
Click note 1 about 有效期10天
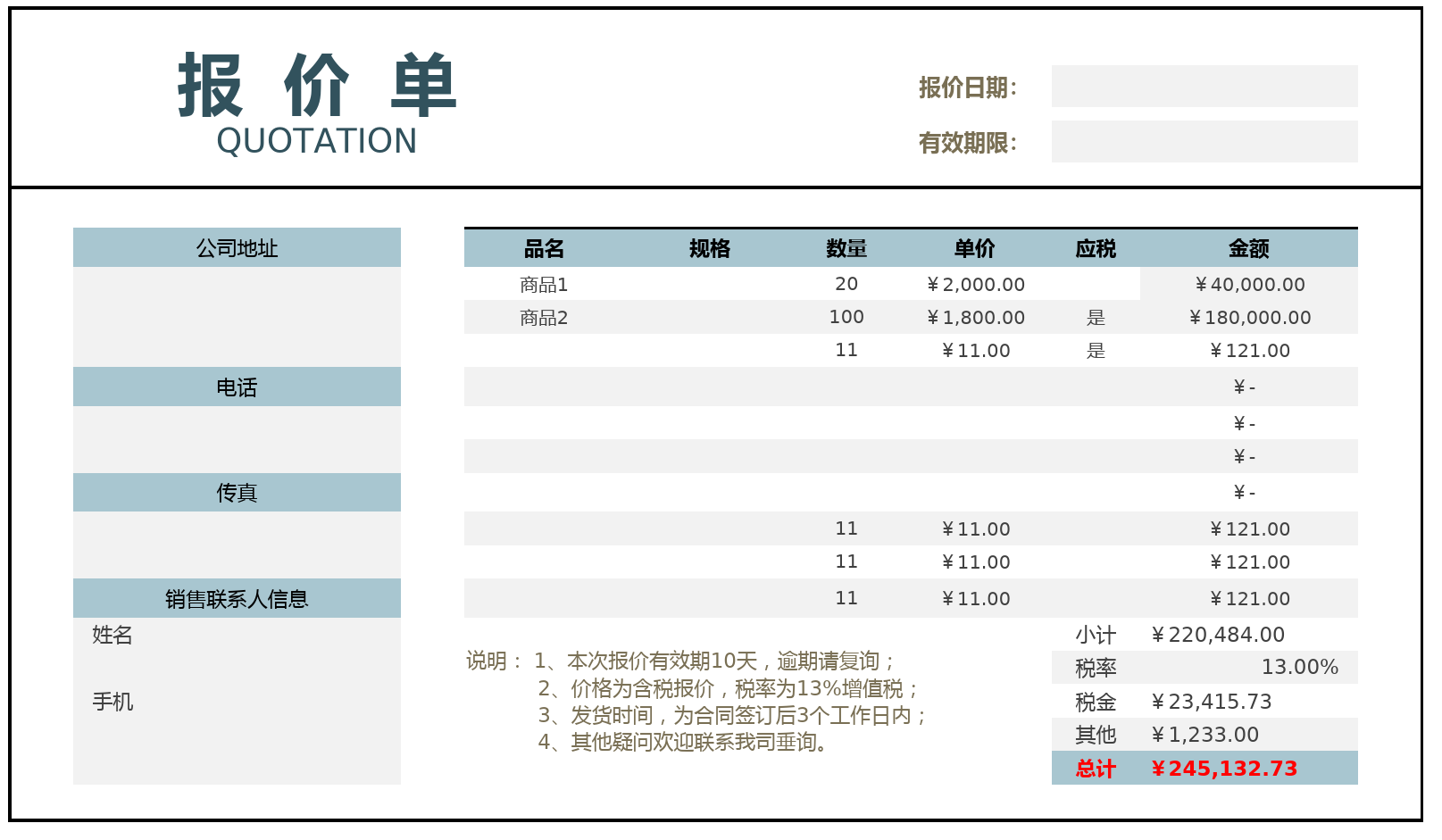click(x=713, y=661)
